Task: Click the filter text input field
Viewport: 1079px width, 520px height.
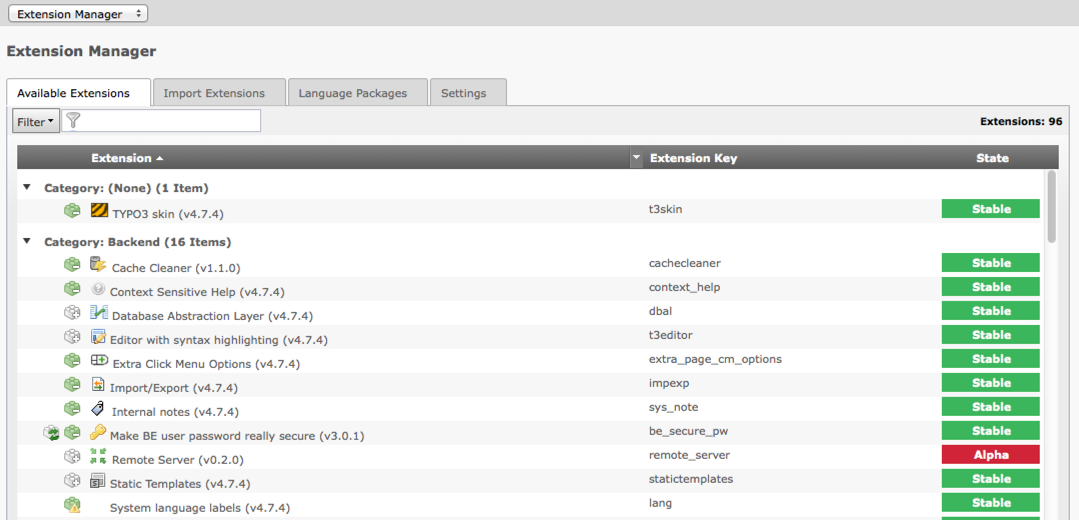Action: point(161,120)
